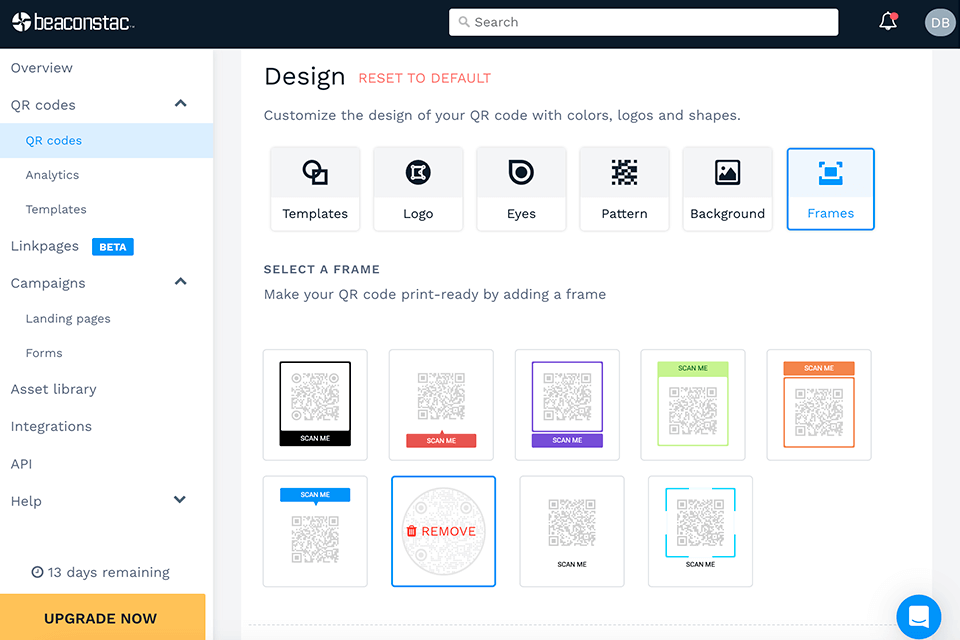Click the search magnifier icon
This screenshot has width=960, height=640.
(464, 22)
